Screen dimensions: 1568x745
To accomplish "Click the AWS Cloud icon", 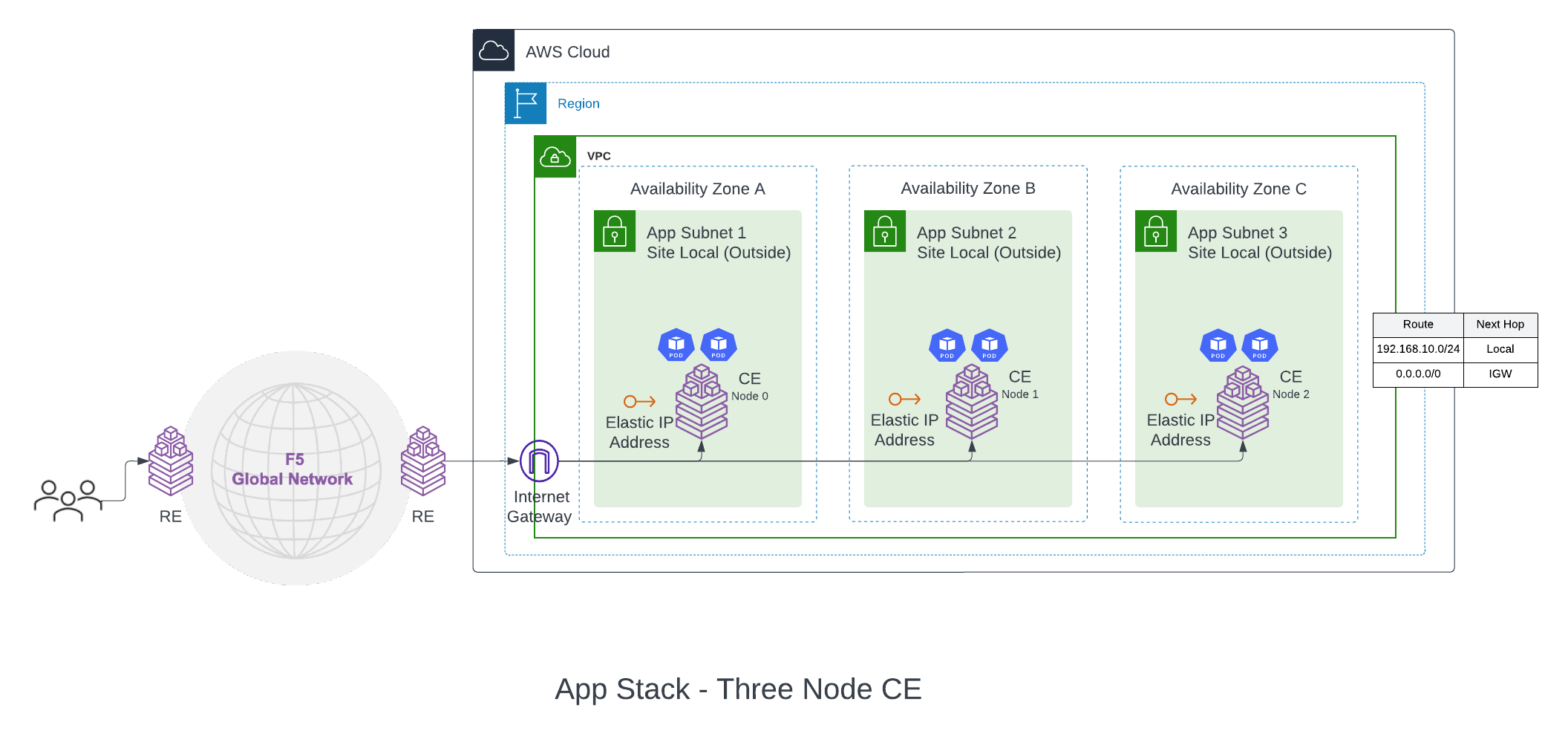I will tap(493, 51).
